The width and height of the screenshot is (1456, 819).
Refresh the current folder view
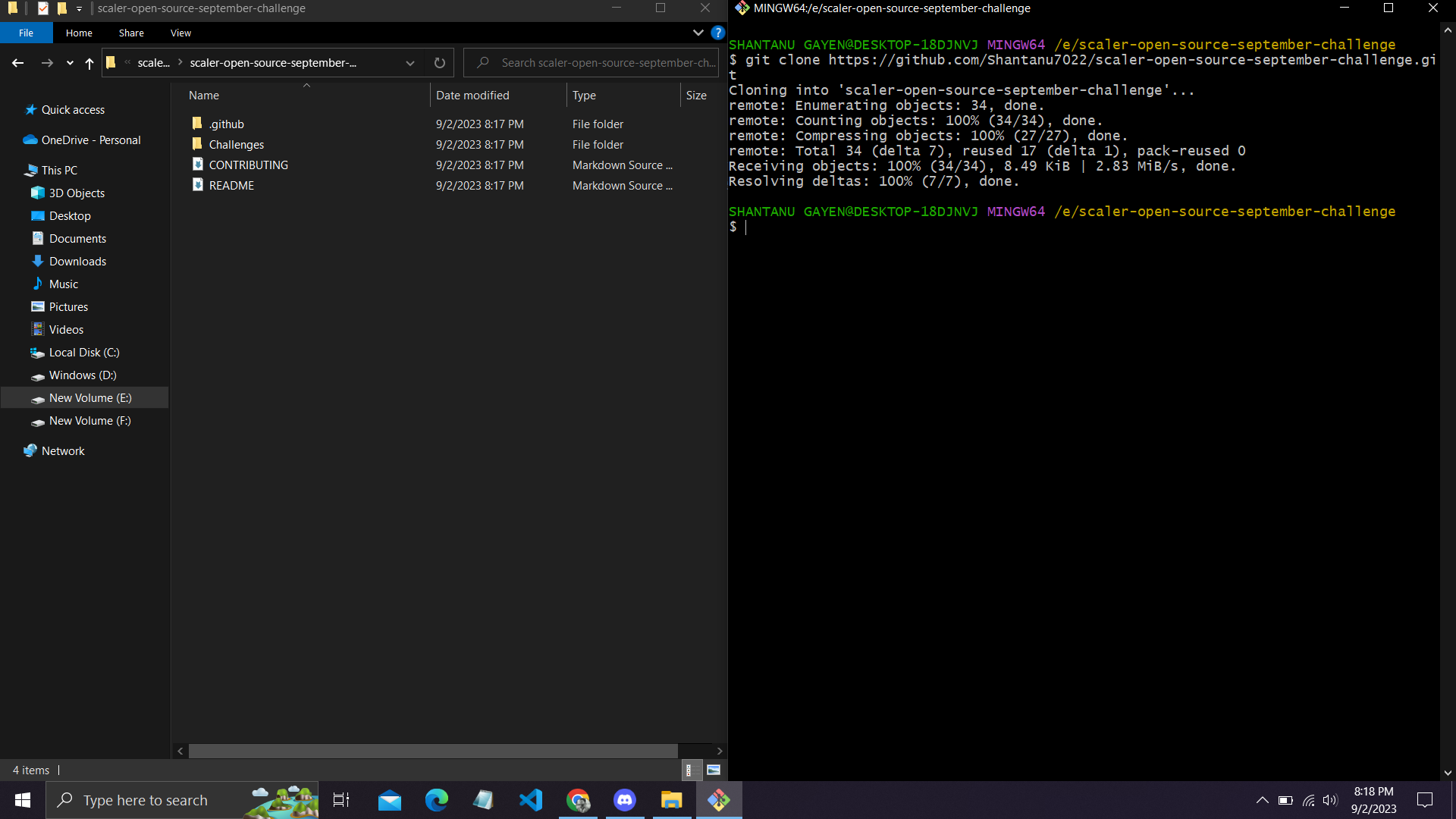pyautogui.click(x=440, y=63)
